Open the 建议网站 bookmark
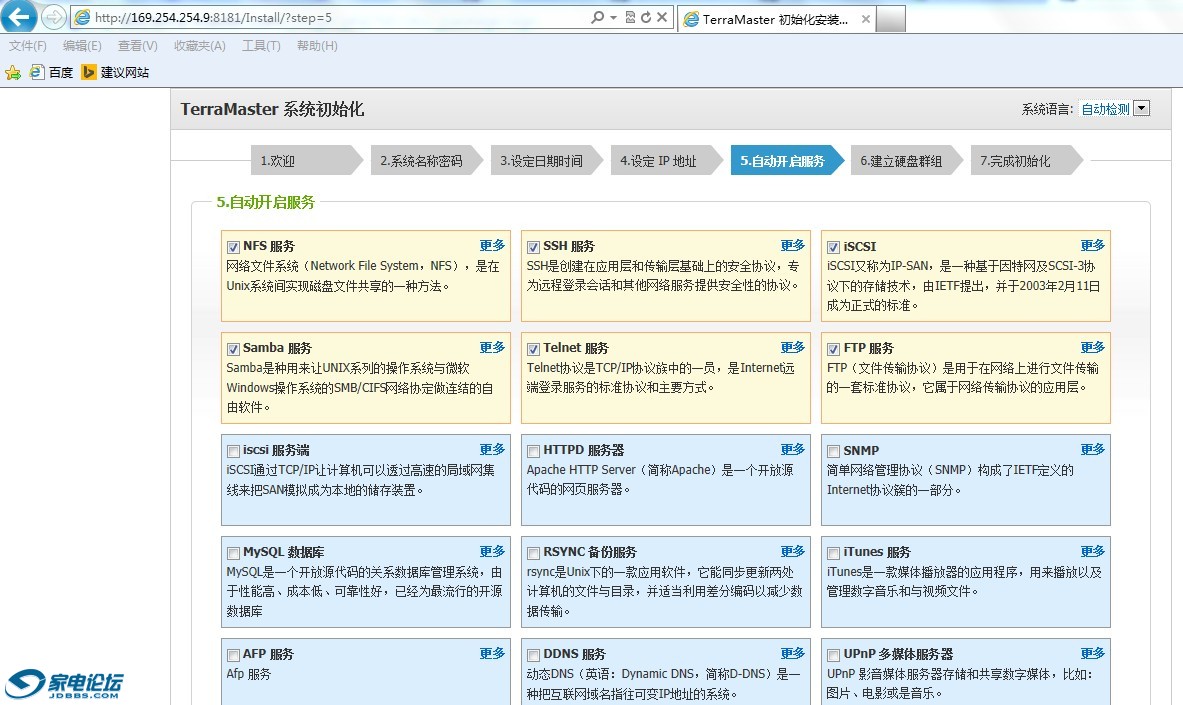Viewport: 1183px width, 705px height. point(115,72)
